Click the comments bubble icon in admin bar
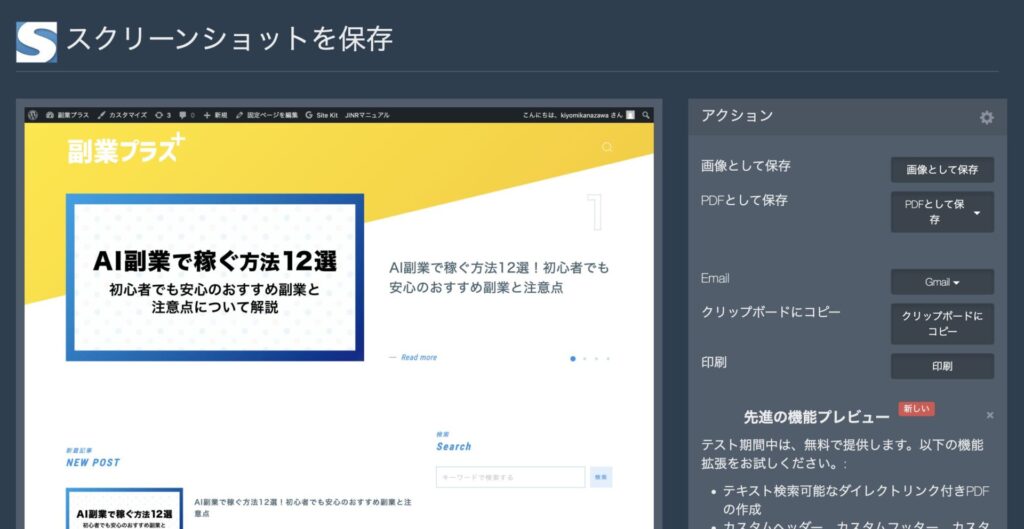1024x529 pixels. point(182,115)
